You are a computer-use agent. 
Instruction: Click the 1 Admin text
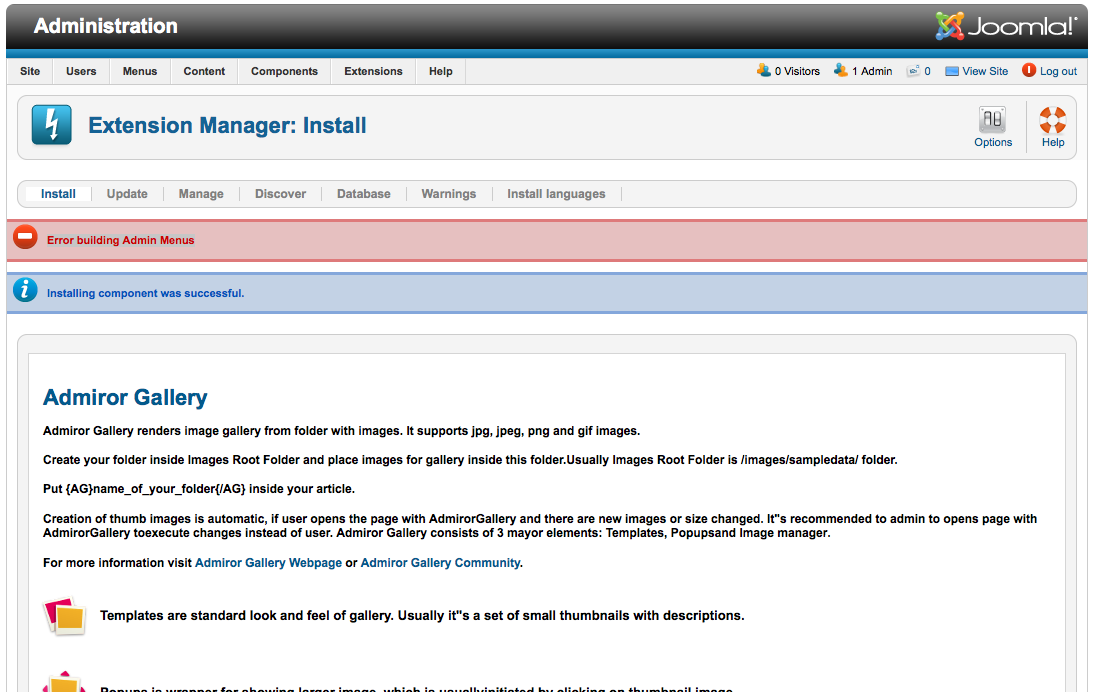pos(872,71)
